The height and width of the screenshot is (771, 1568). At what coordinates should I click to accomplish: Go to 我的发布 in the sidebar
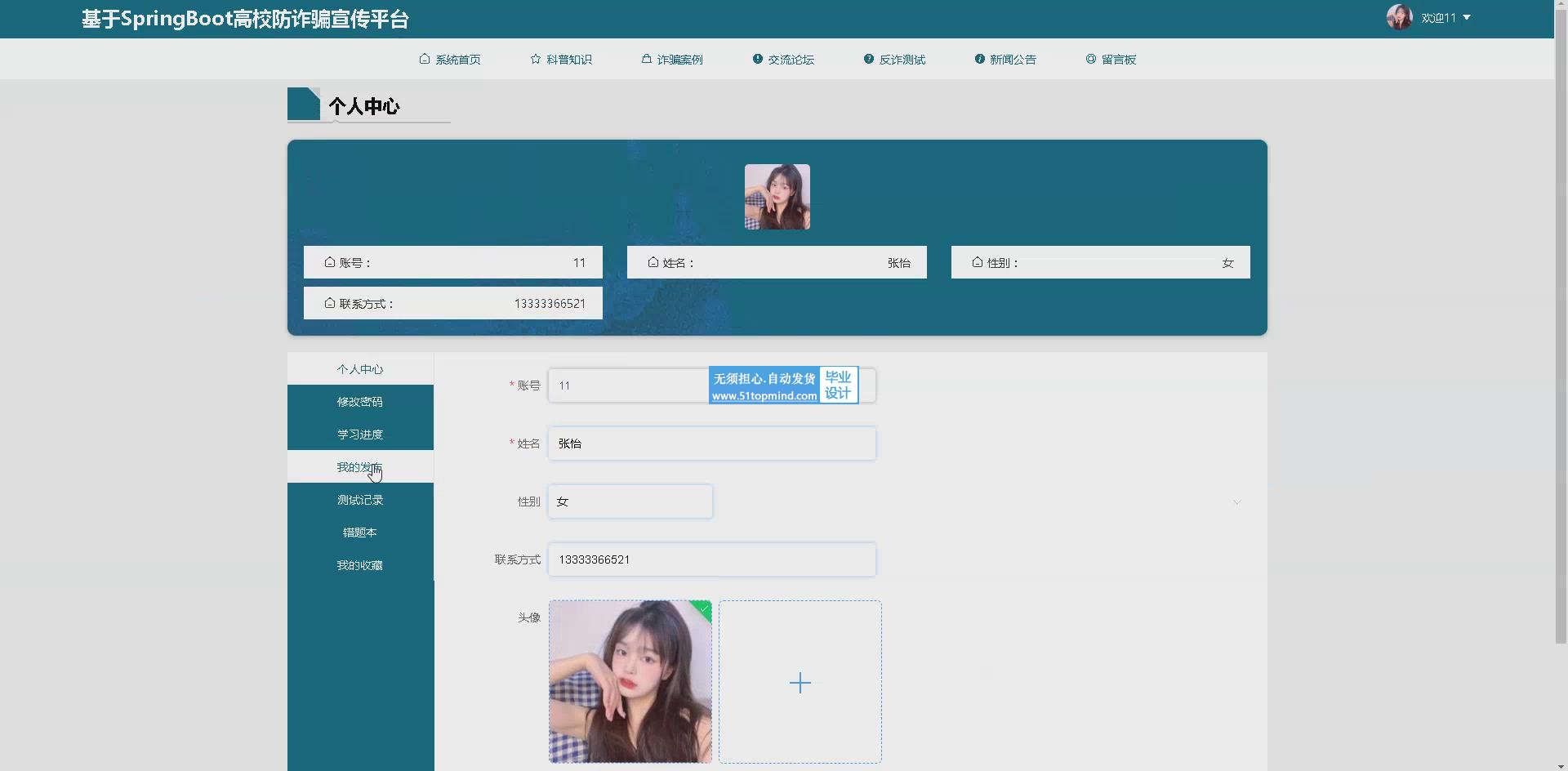pos(360,467)
